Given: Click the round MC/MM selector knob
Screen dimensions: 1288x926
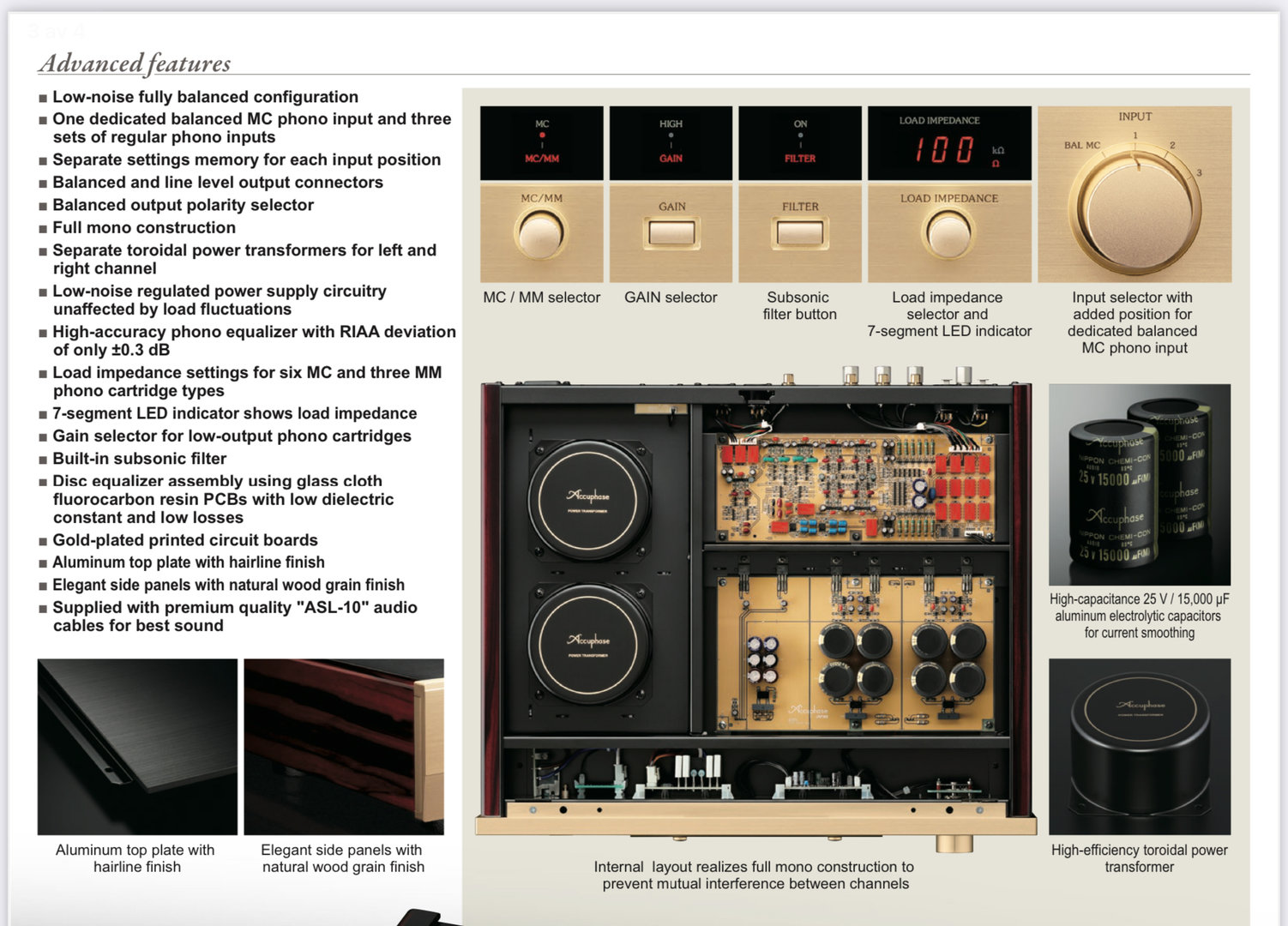Looking at the screenshot, I should point(540,232).
